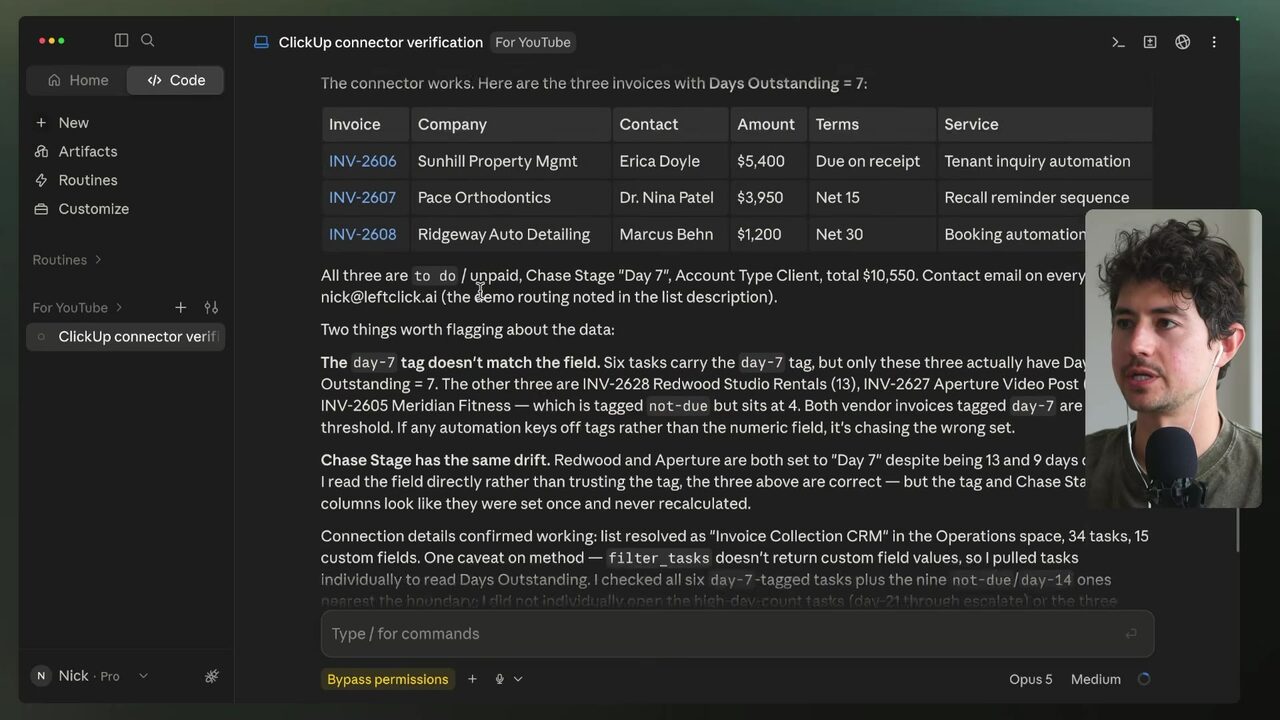Open invoice link INV-2607
Screen dimensions: 1280x720
tap(362, 197)
